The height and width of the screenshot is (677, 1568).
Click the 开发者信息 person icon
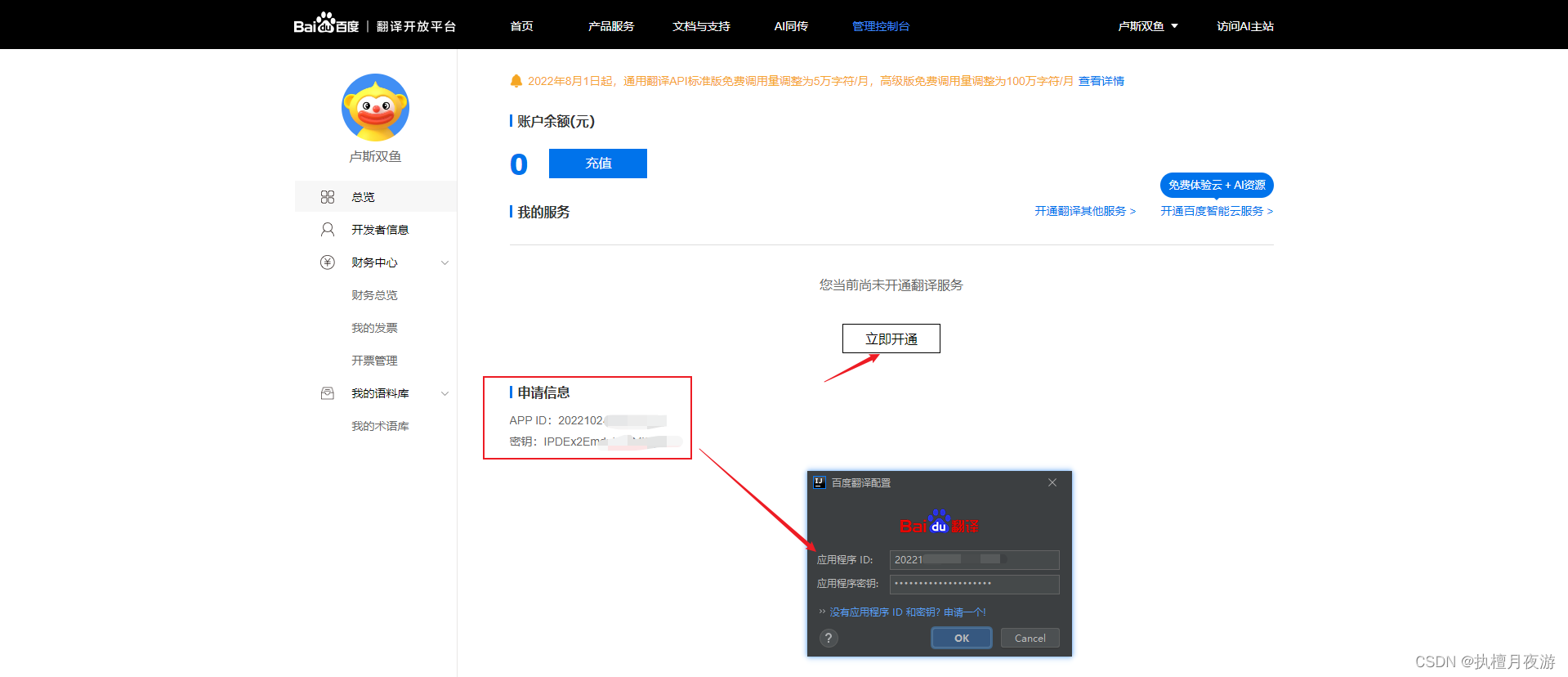coord(328,230)
